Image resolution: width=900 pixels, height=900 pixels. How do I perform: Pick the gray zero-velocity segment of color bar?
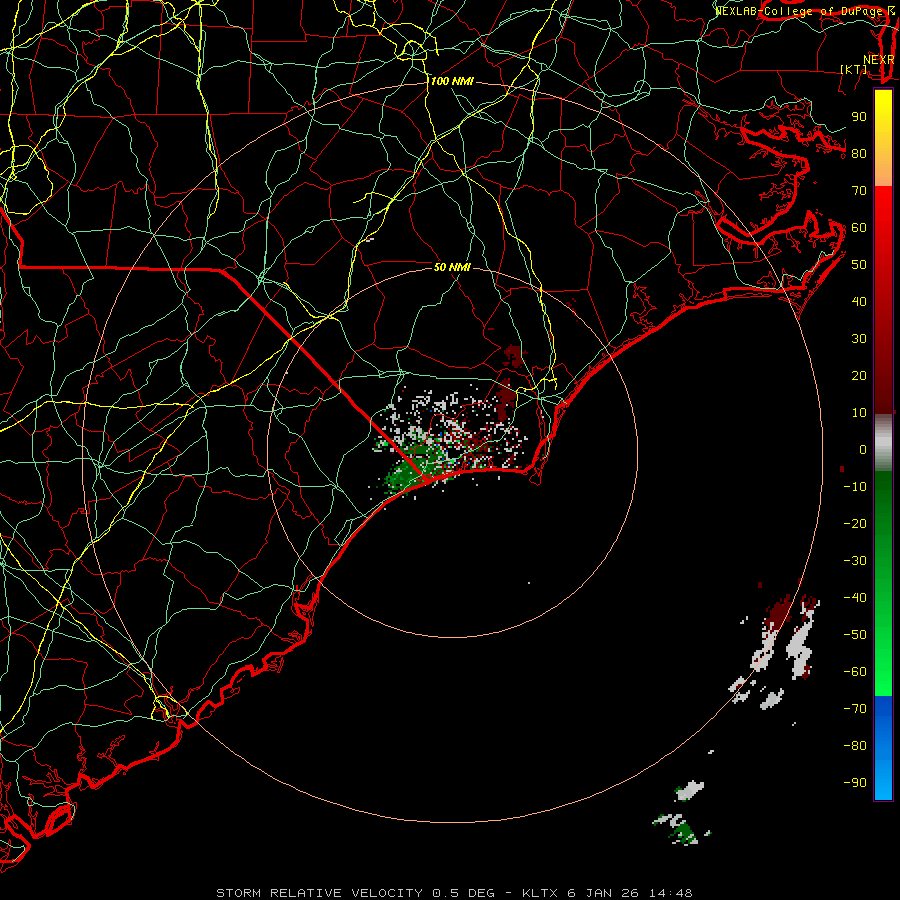tap(883, 442)
